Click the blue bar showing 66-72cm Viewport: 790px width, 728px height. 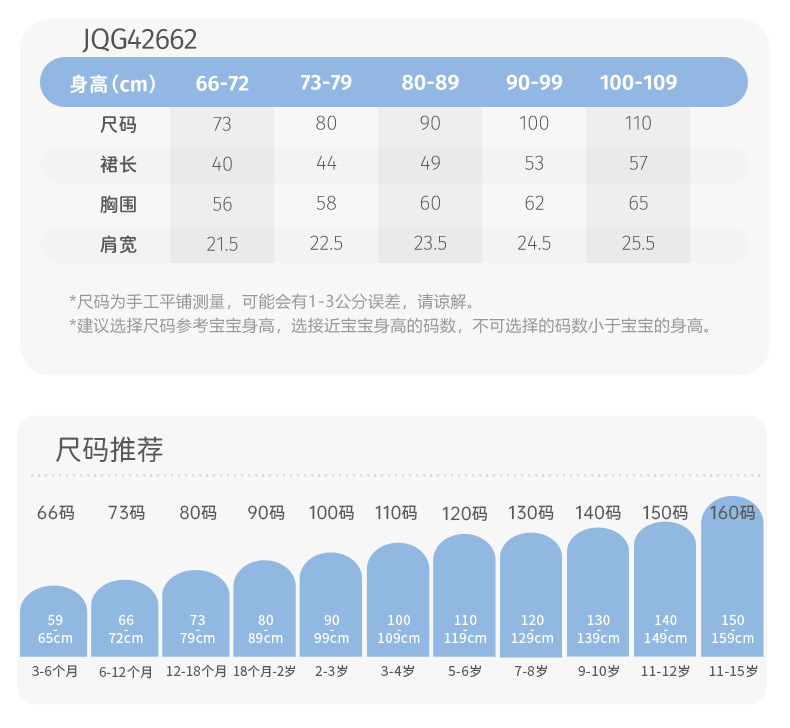pos(124,618)
